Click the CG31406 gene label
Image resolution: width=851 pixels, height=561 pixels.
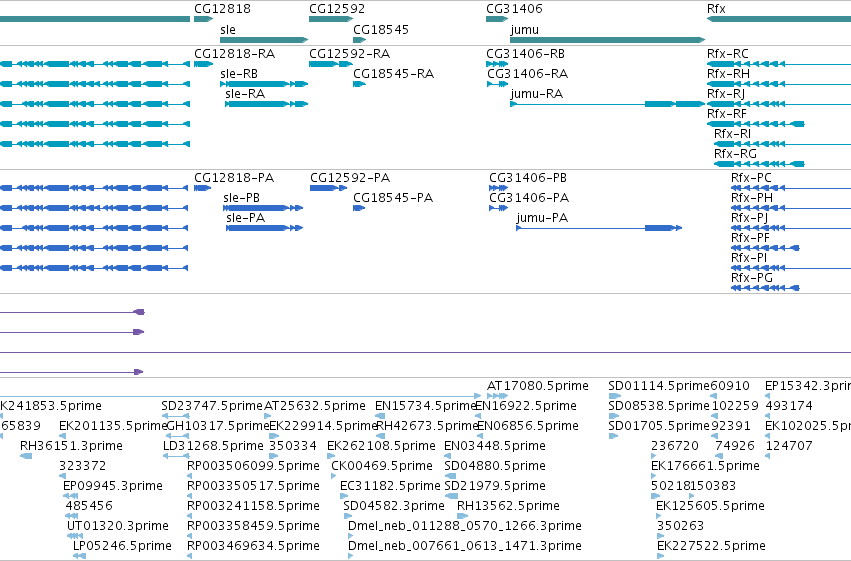[514, 9]
